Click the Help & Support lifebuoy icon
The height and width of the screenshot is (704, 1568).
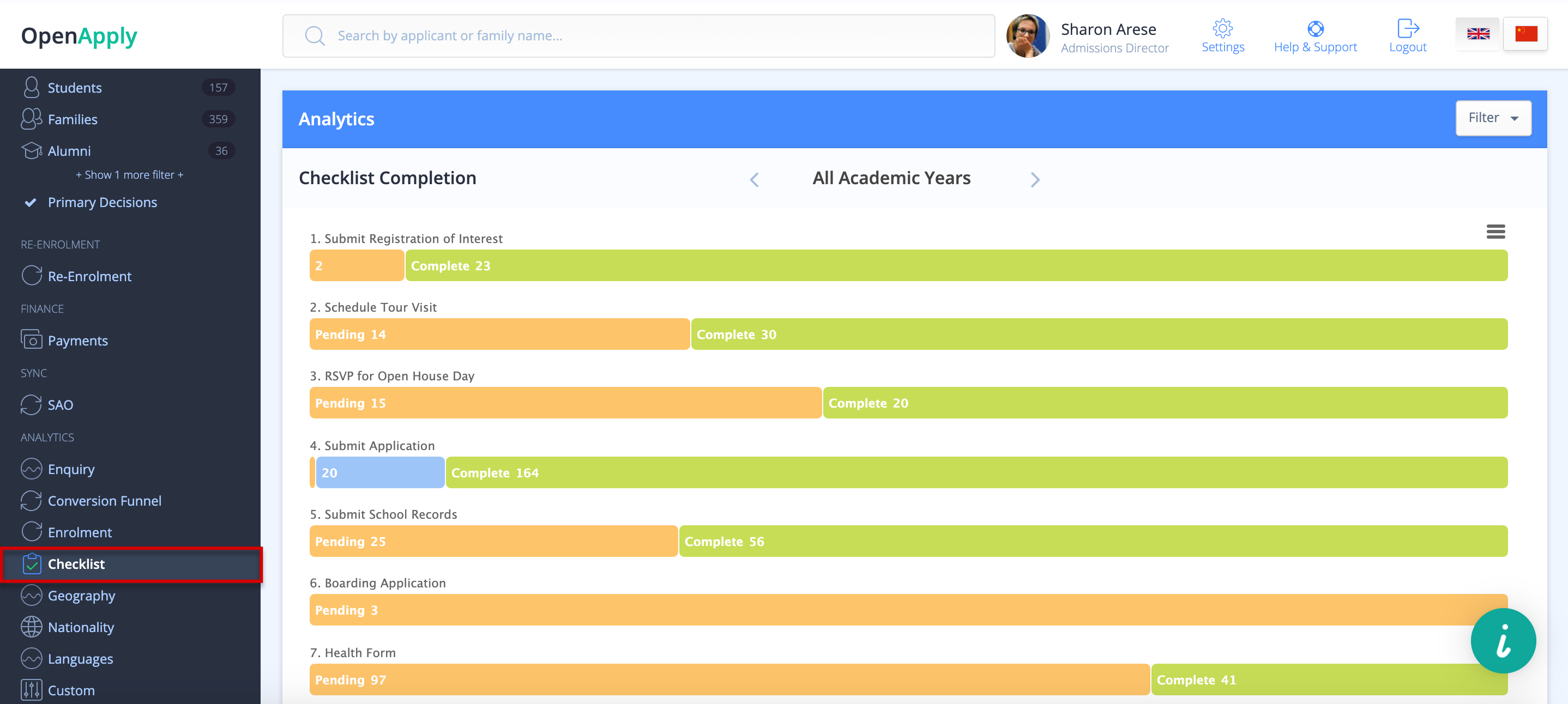click(1316, 28)
